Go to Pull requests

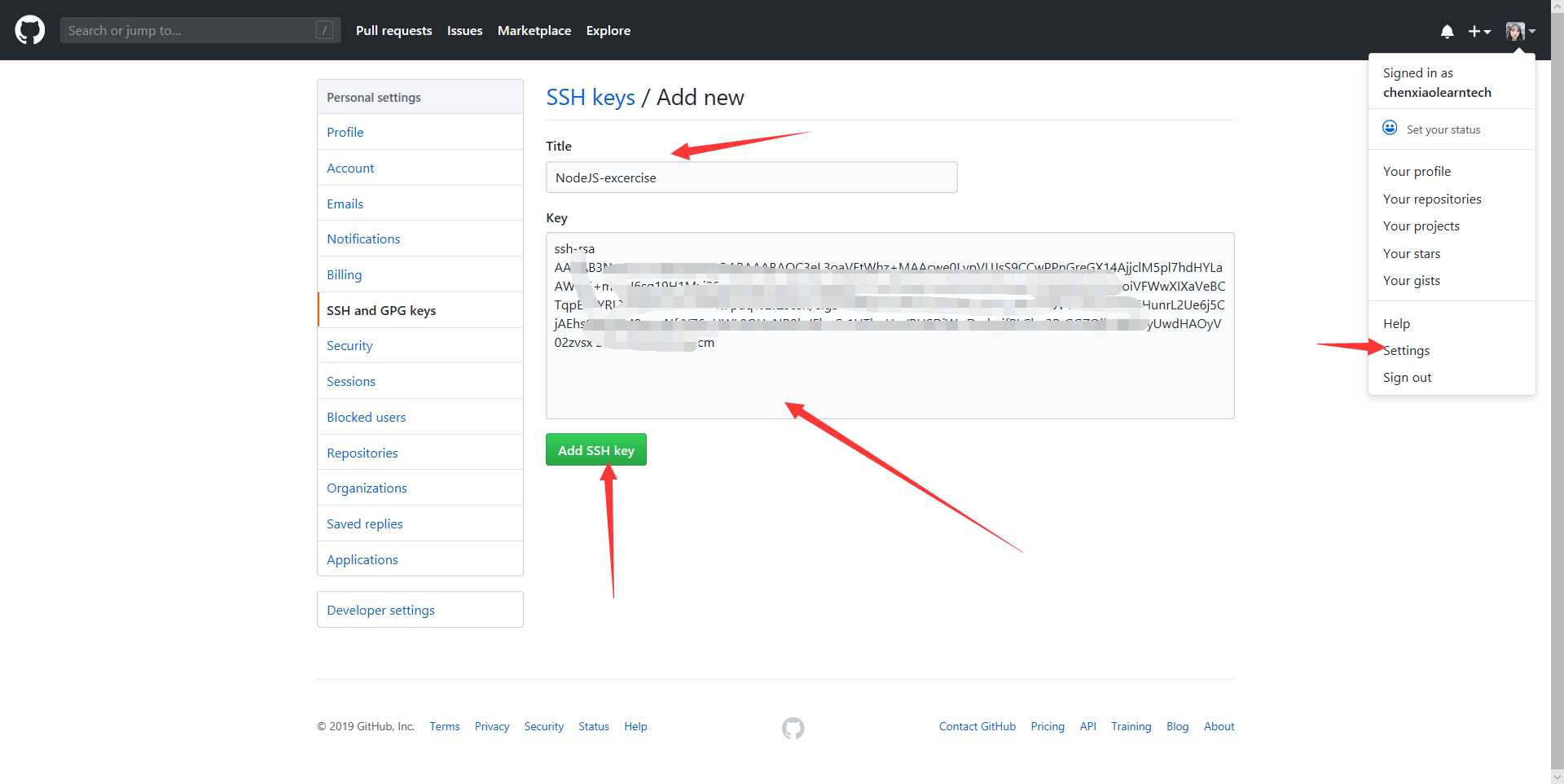click(x=394, y=30)
